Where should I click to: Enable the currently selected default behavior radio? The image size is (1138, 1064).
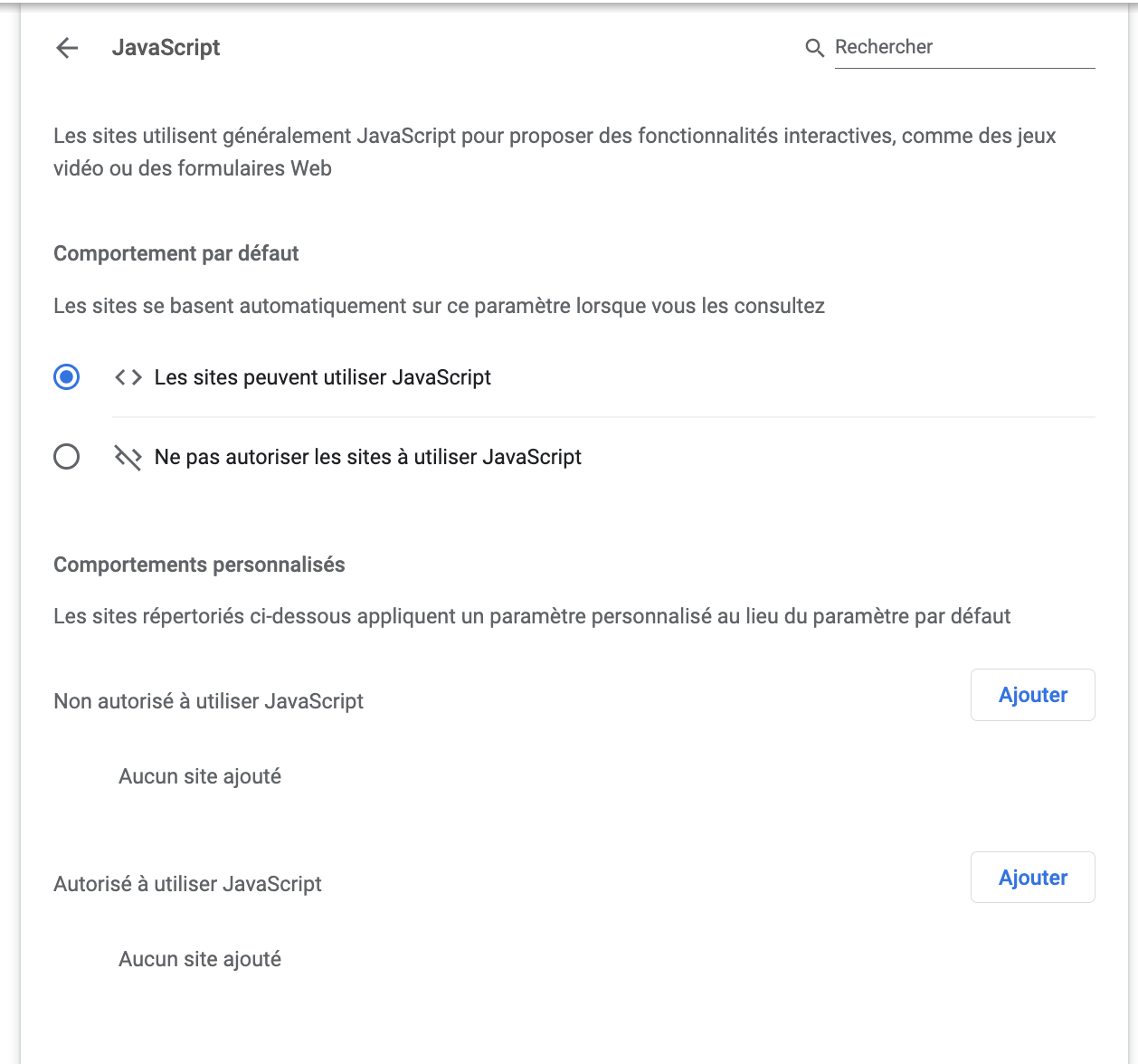(65, 377)
